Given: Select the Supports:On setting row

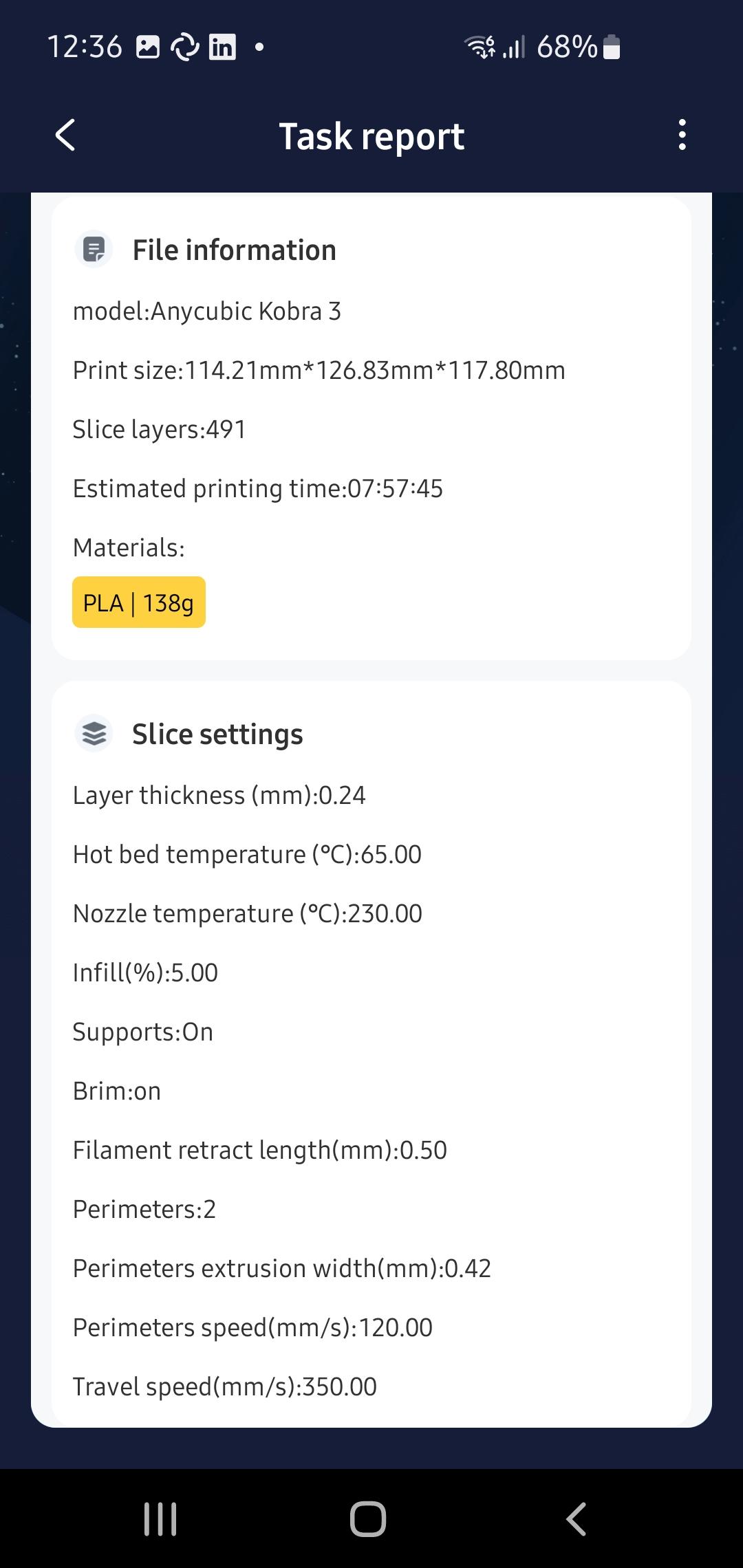Looking at the screenshot, I should click(143, 1032).
